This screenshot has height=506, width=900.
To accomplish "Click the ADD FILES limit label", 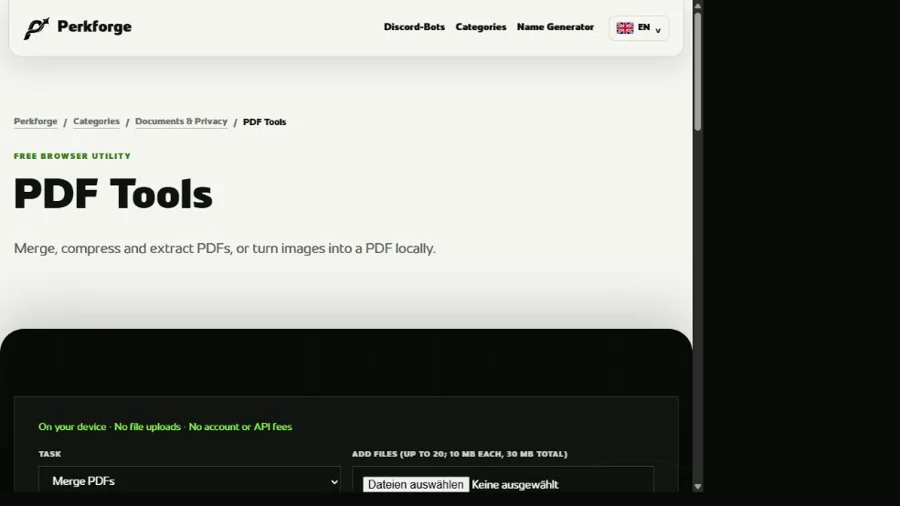I will [459, 454].
